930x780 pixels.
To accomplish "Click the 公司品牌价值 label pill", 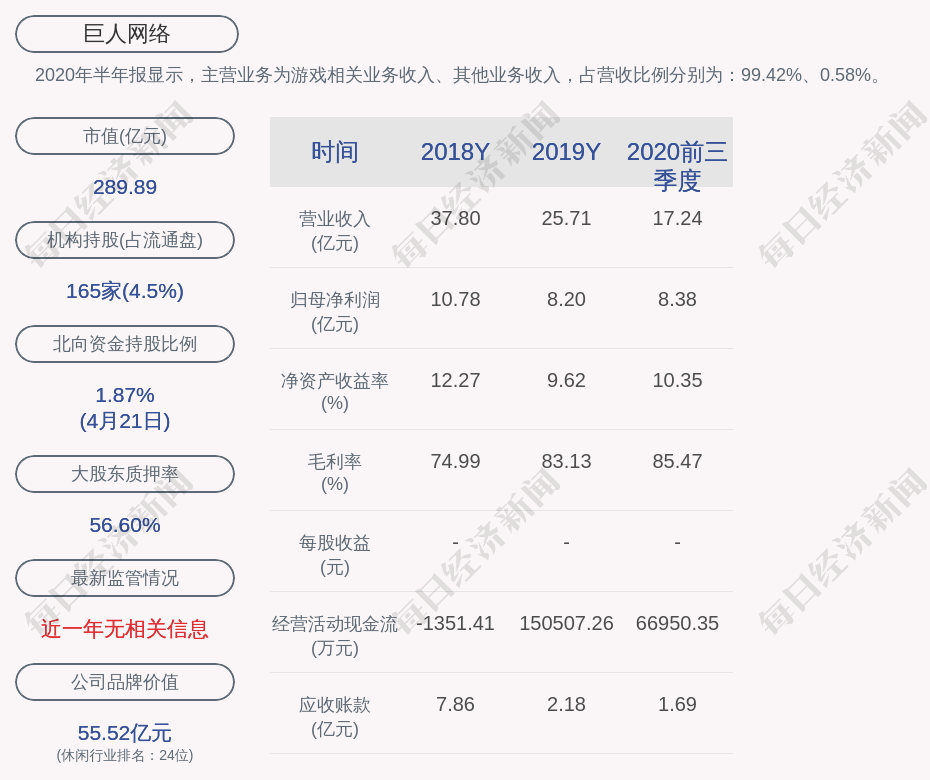I will [x=125, y=682].
